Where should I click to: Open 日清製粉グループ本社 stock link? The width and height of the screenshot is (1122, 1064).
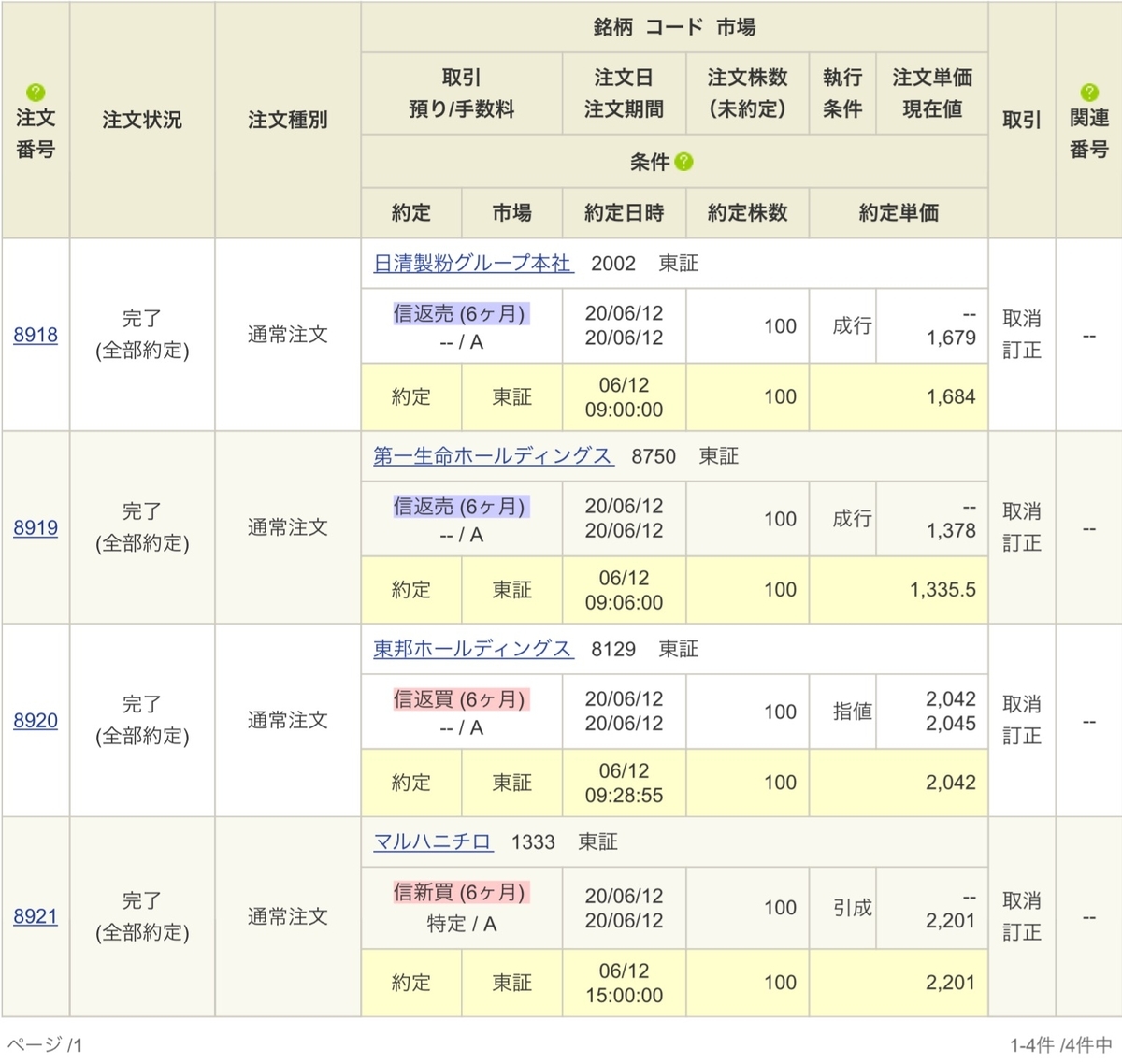tap(473, 264)
